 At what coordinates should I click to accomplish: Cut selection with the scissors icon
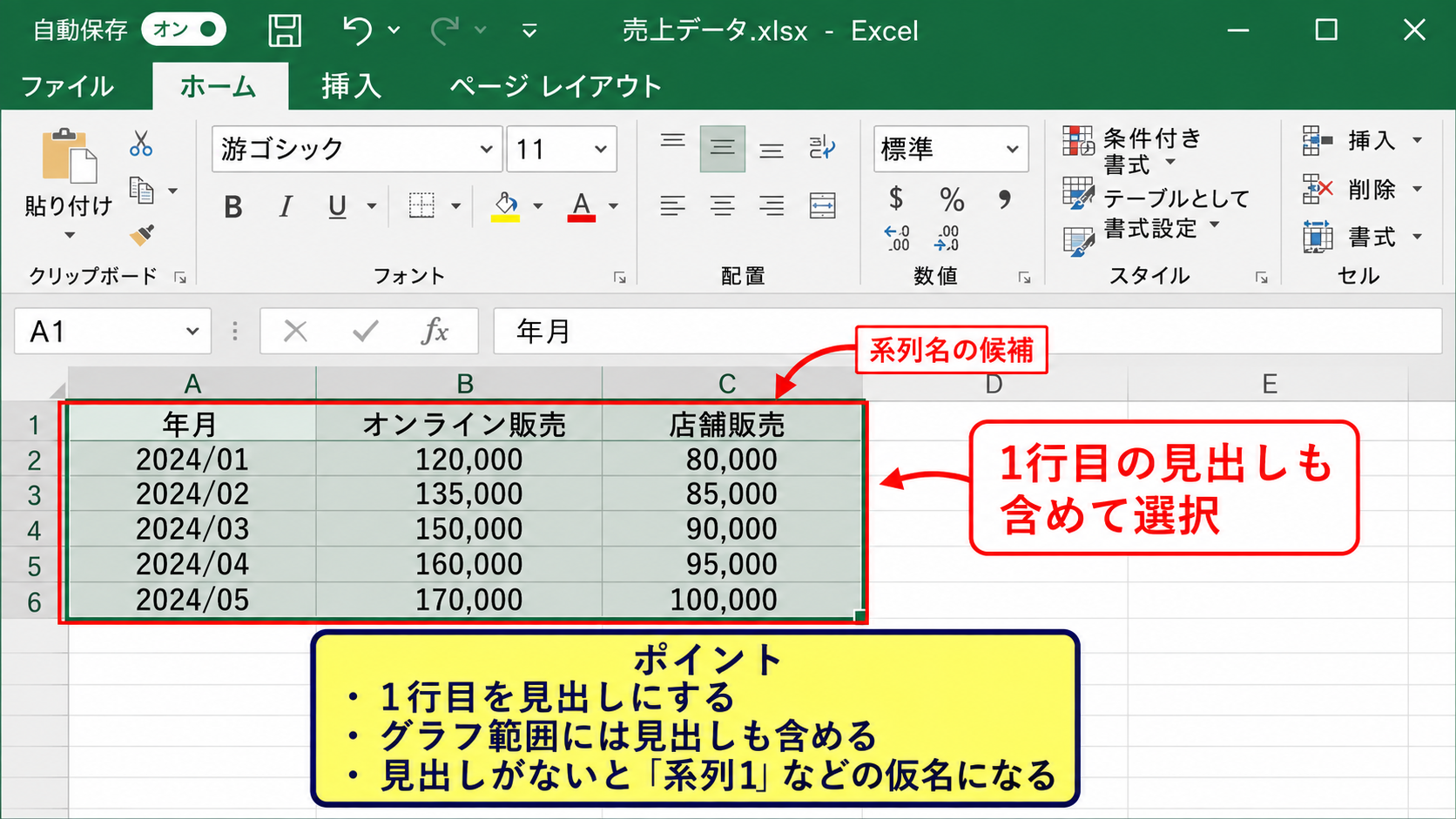point(141,144)
